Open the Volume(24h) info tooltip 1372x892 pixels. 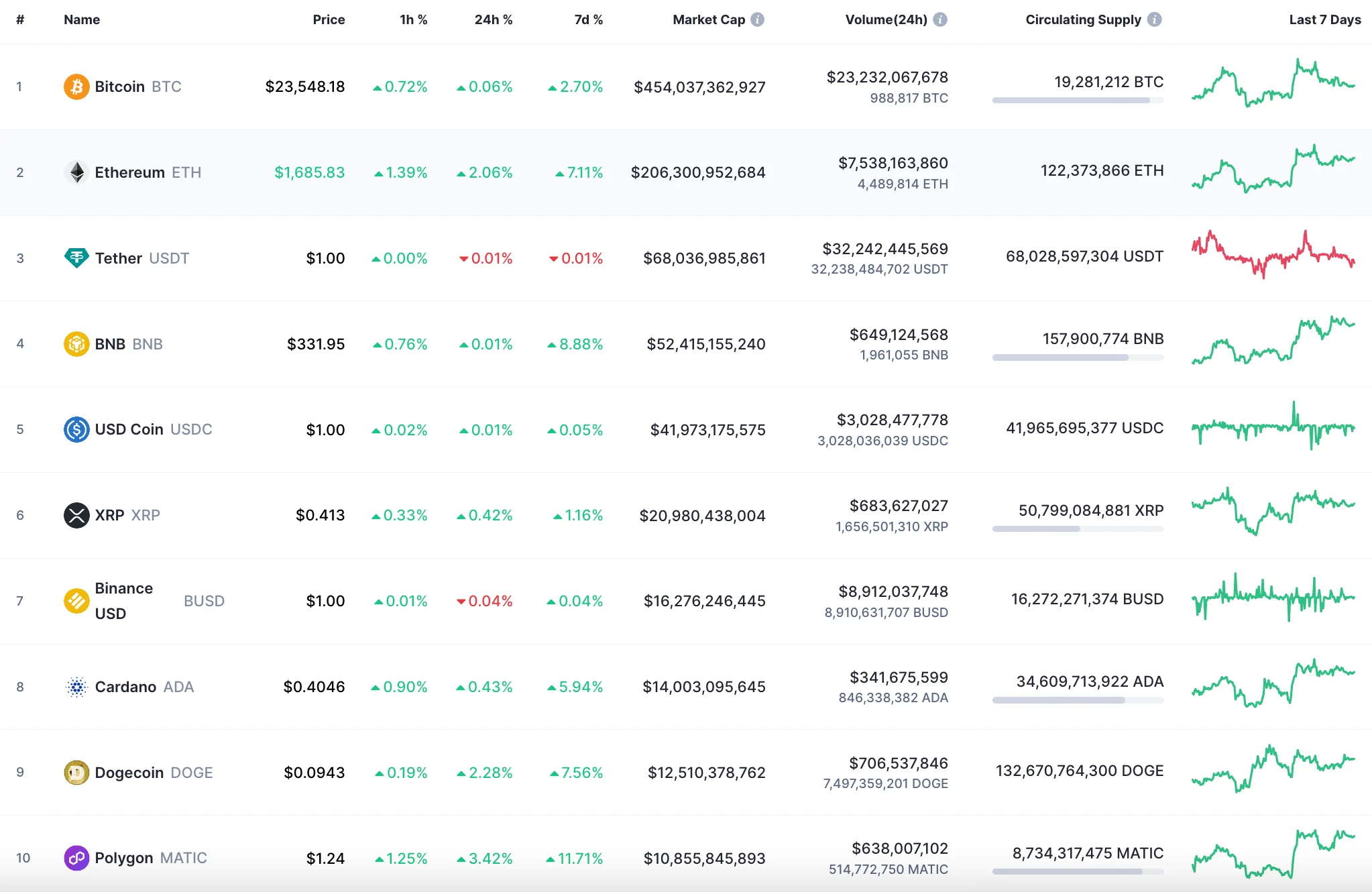[940, 19]
